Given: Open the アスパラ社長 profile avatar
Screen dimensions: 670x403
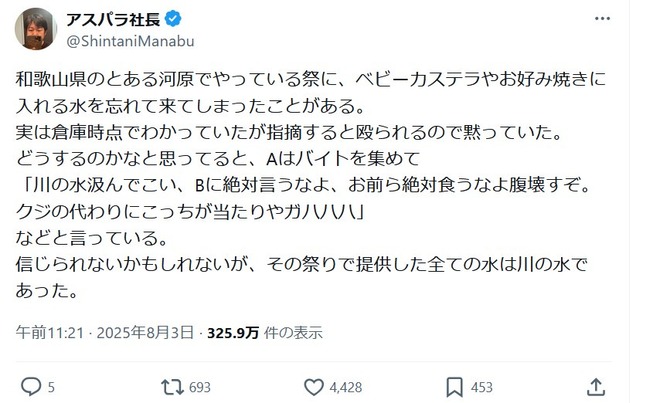Looking at the screenshot, I should 36,29.
